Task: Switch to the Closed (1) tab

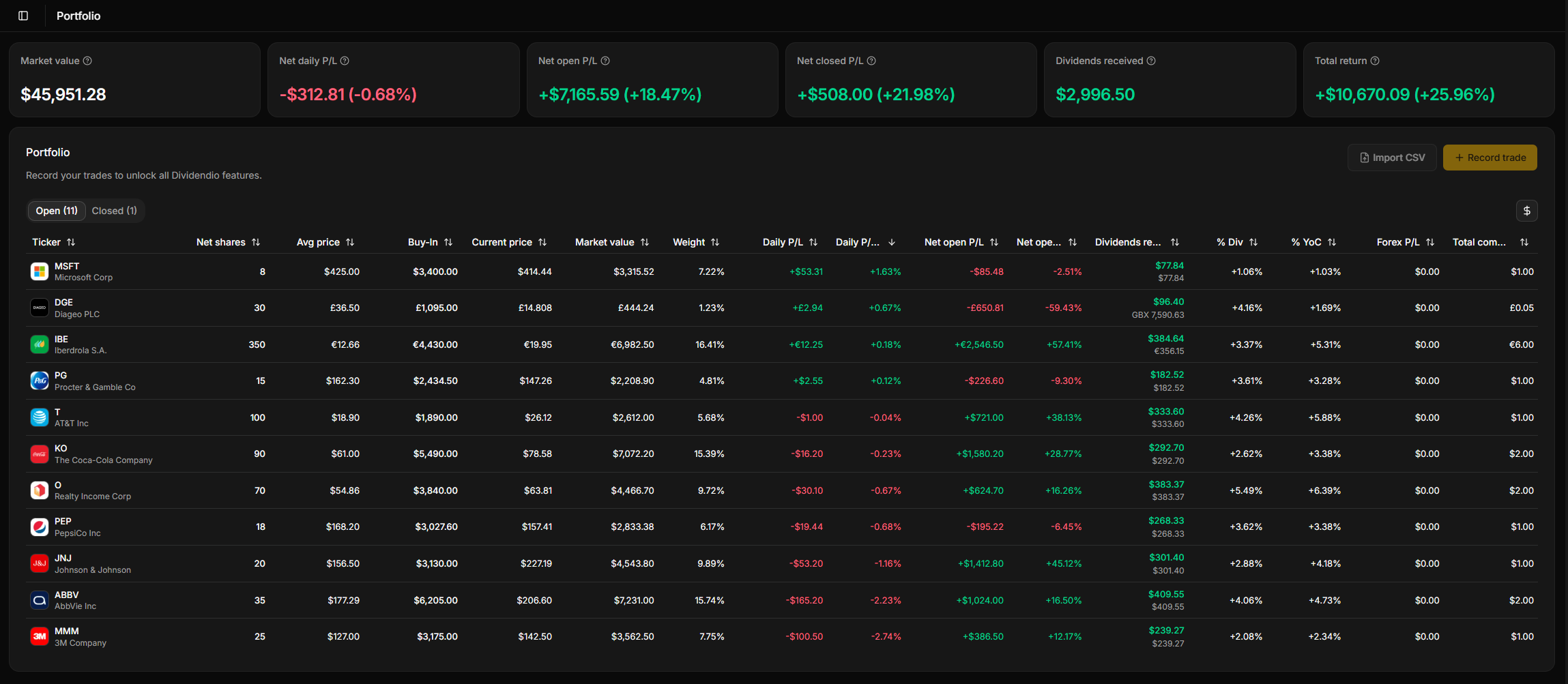Action: coord(115,211)
